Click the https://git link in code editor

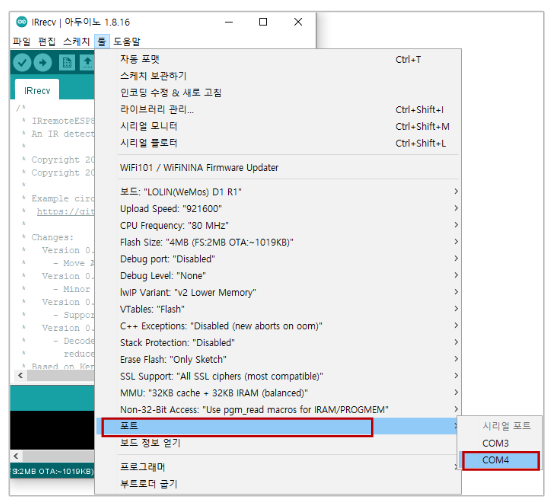[x=66, y=212]
